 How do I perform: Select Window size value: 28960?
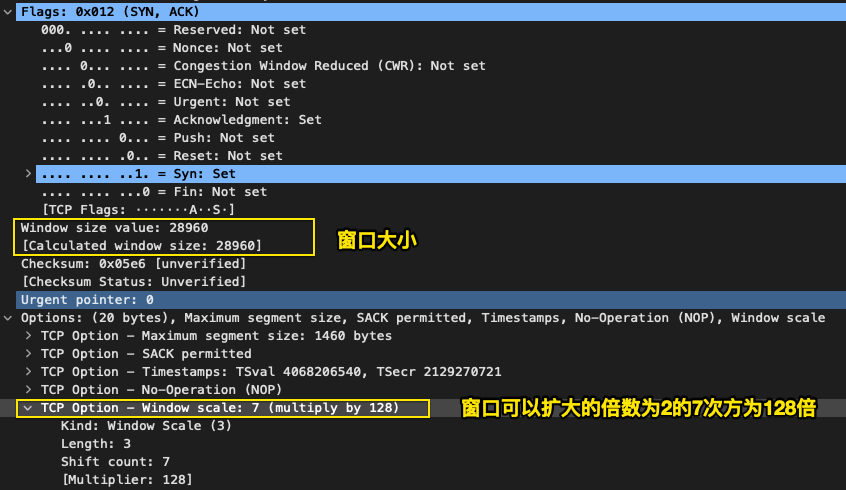(x=114, y=228)
